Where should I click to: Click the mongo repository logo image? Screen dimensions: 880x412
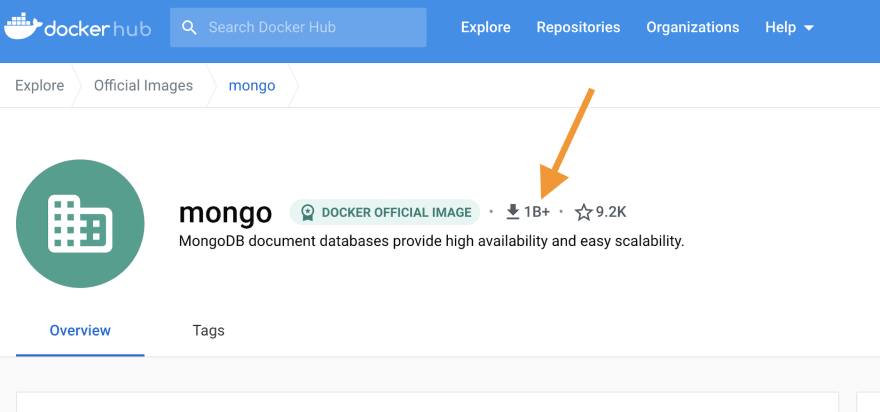tap(80, 223)
